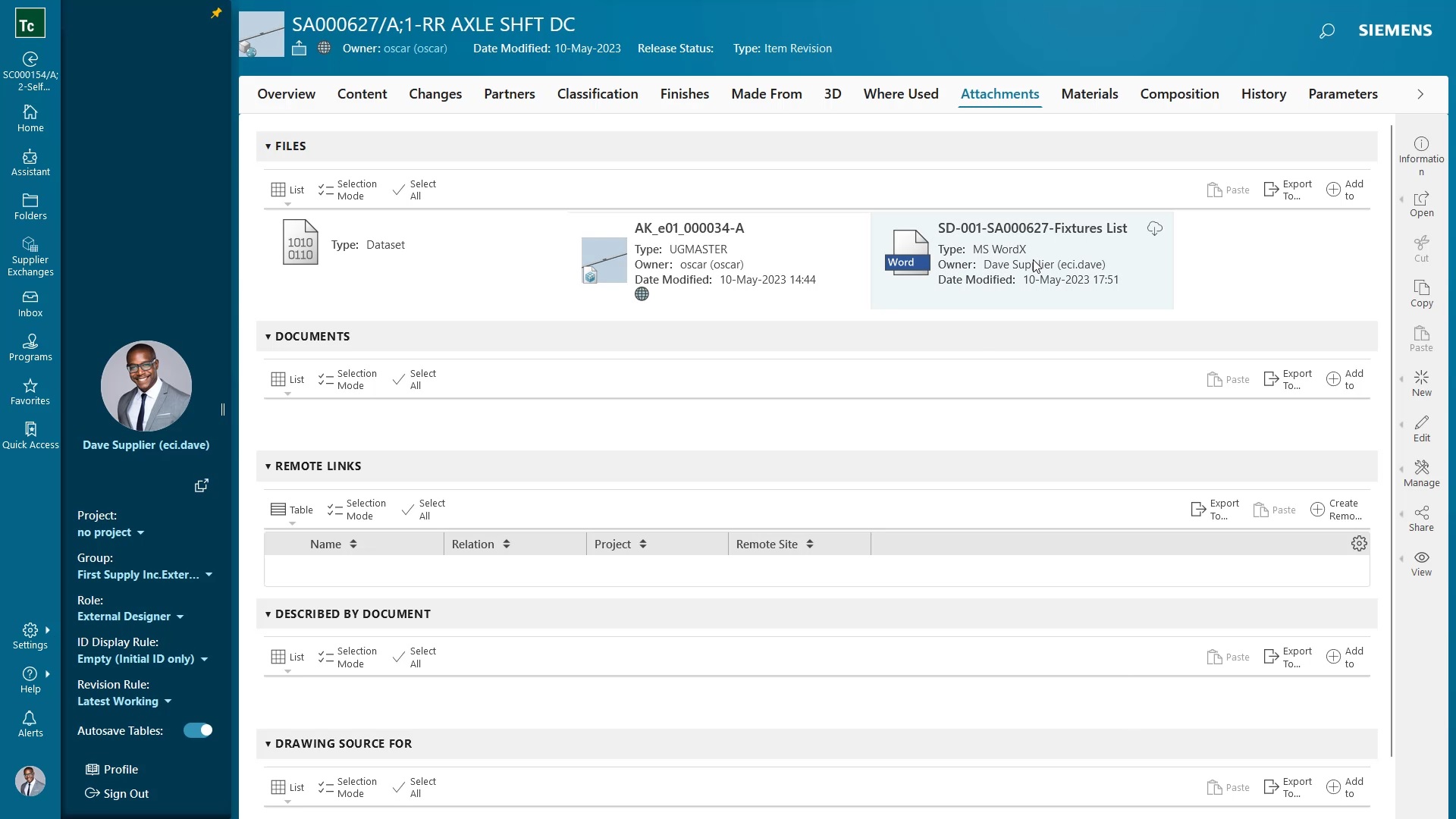Click the SA000627 part thumbnail image
Image resolution: width=1456 pixels, height=819 pixels.
[x=262, y=34]
